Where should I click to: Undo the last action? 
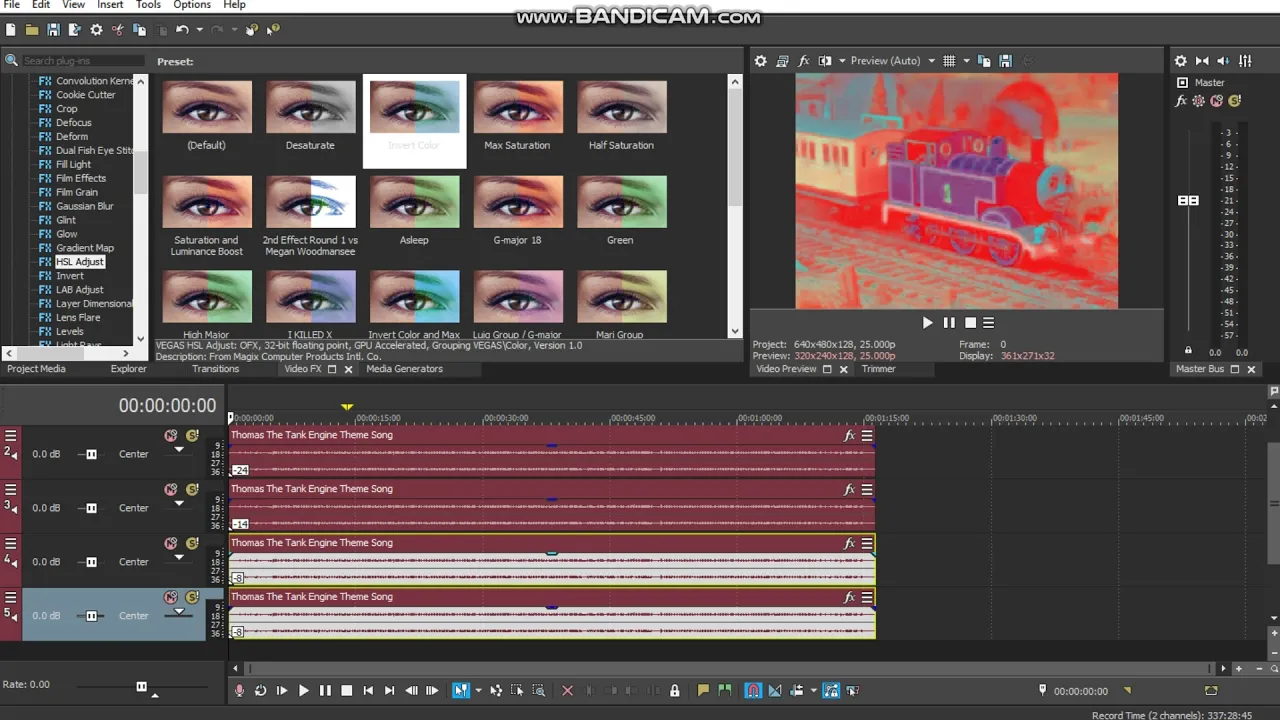point(182,30)
